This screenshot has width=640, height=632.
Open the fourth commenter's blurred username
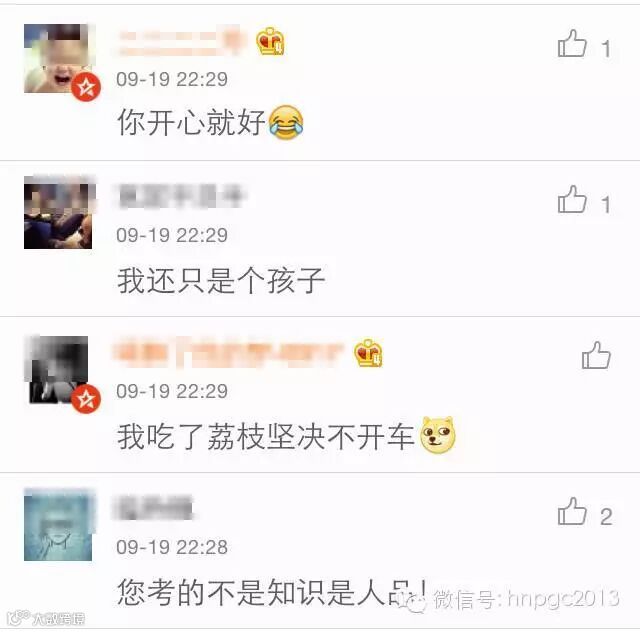click(x=154, y=509)
